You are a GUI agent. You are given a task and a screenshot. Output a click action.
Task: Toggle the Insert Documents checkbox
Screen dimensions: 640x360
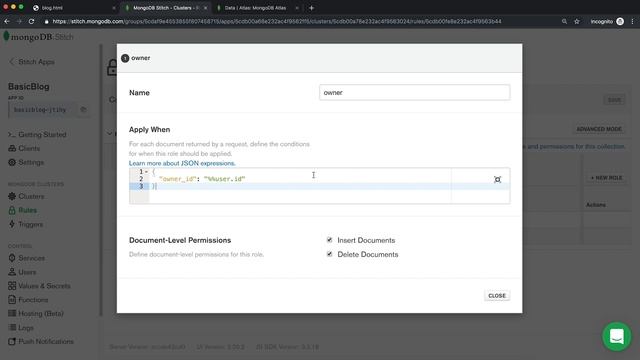329,240
